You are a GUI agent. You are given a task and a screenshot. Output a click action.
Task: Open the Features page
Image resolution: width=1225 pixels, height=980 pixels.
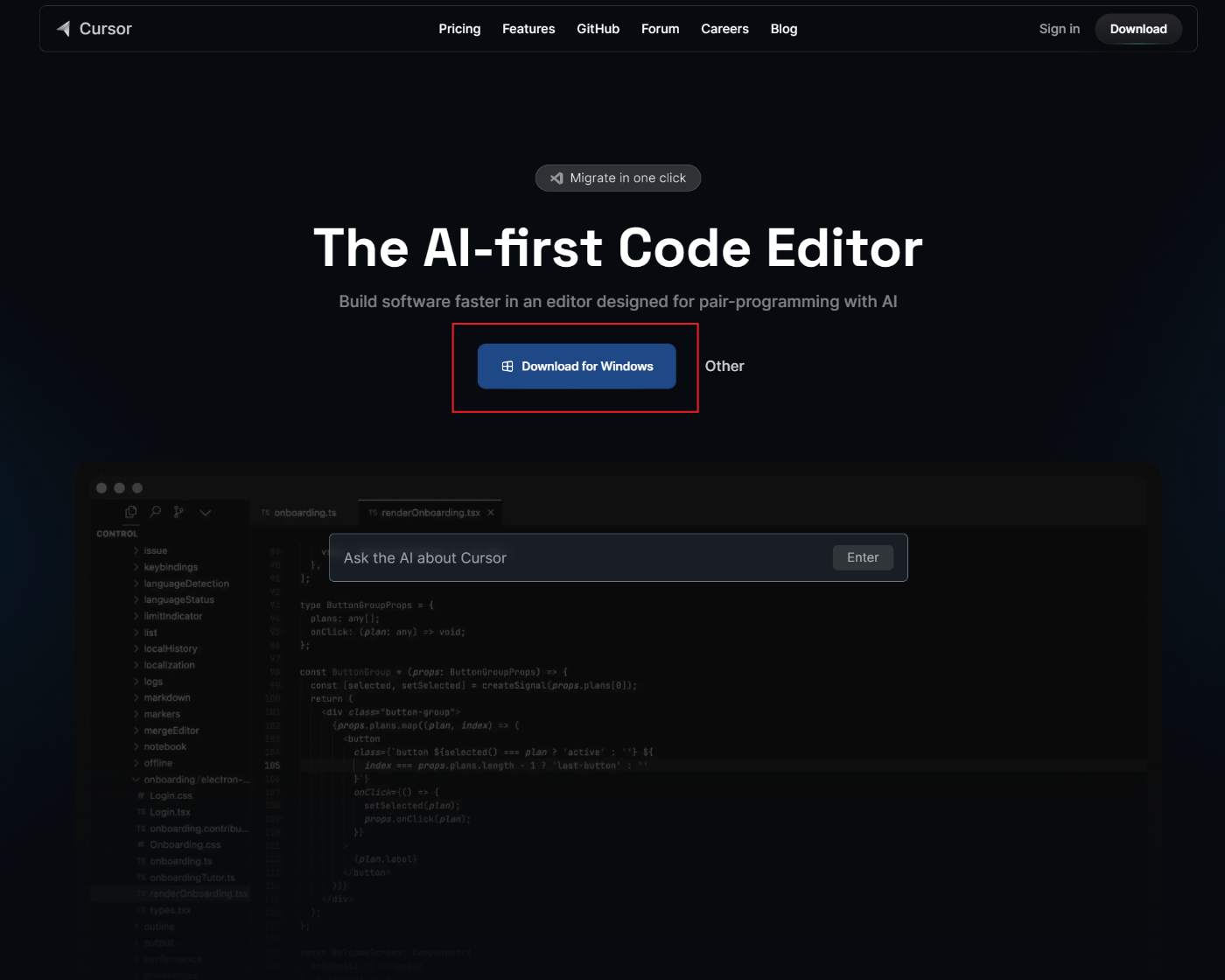point(528,29)
